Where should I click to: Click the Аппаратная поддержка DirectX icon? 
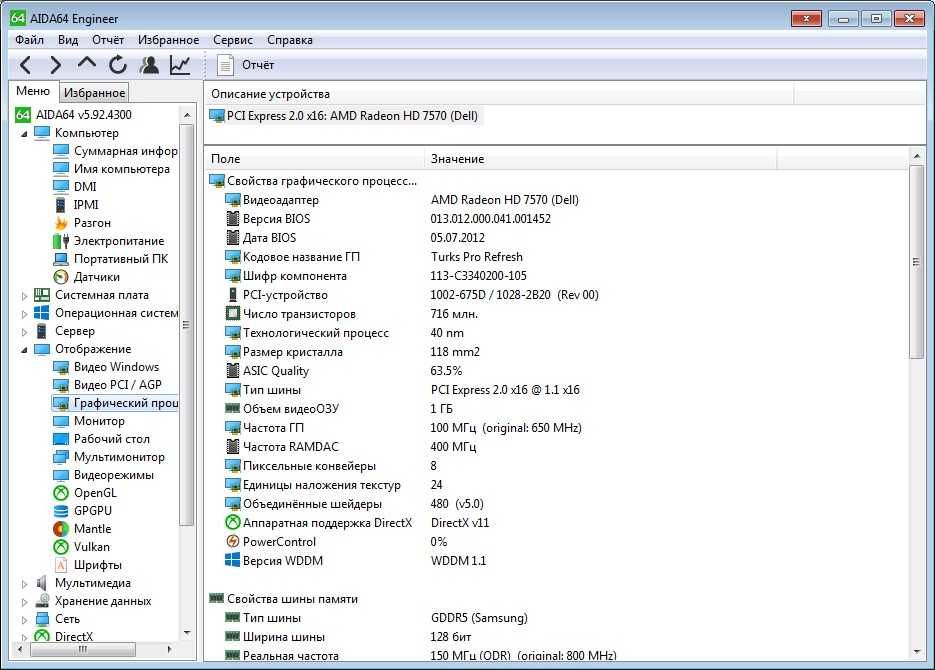[x=233, y=522]
